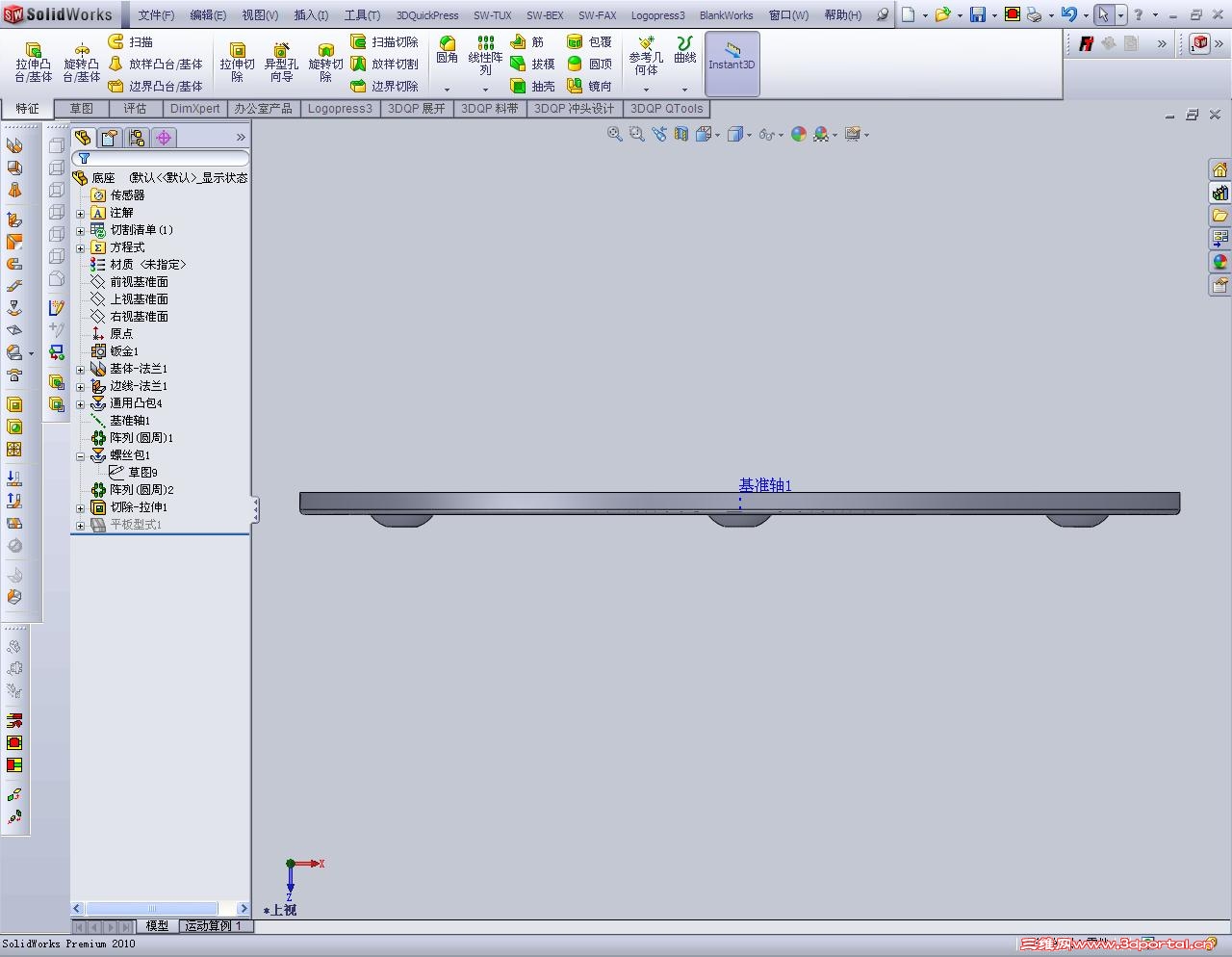
Task: Open the DimXpertManager panel tab
Action: [164, 138]
